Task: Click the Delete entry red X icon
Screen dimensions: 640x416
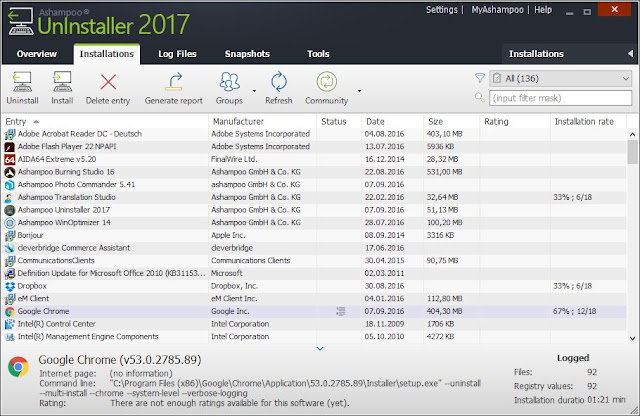Action: point(108,82)
